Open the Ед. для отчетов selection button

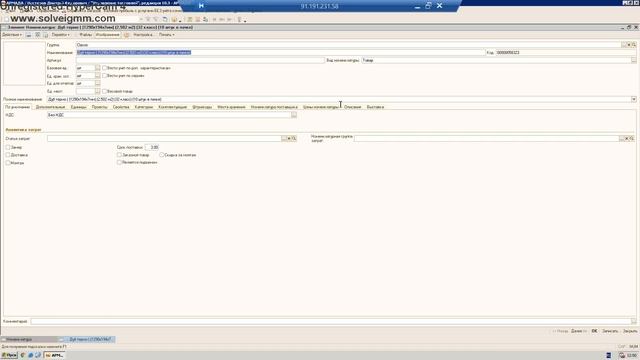[x=98, y=83]
